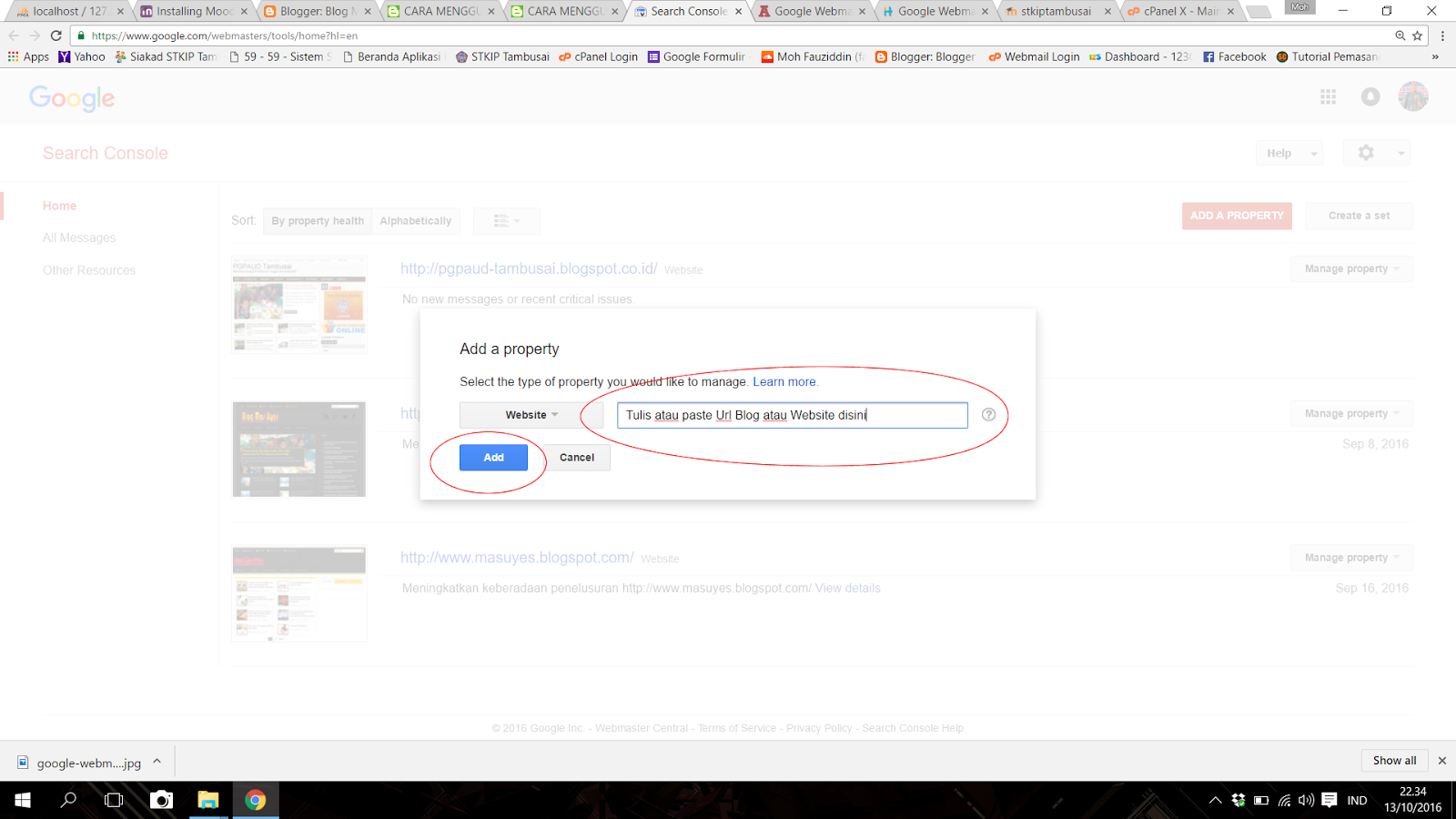
Task: Open the Google apps grid icon
Action: point(1329,96)
